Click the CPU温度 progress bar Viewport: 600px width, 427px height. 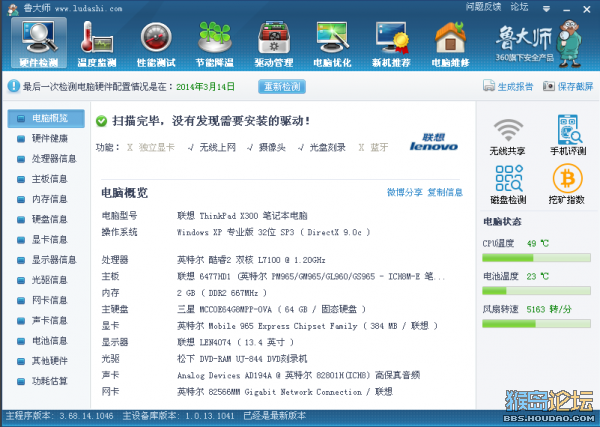536,258
